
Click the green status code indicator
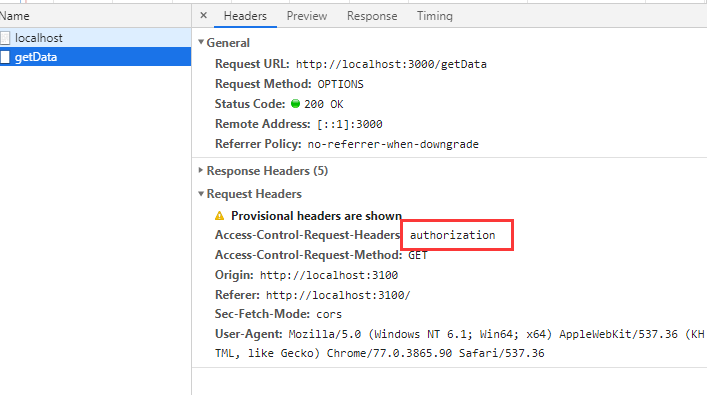(x=295, y=104)
